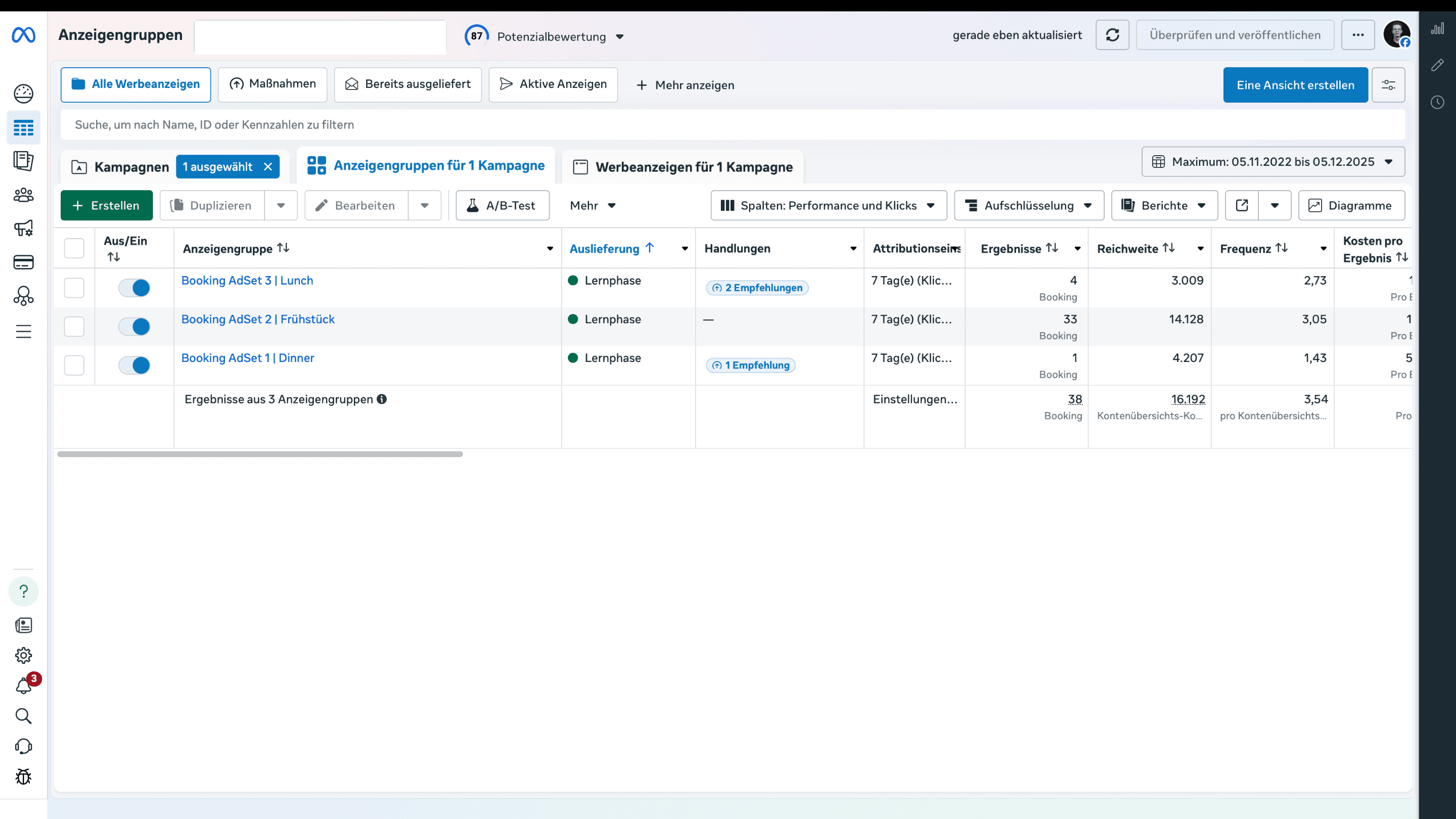Select the Aktive Anzeigen view tab
This screenshot has height=819, width=1456.
click(553, 84)
